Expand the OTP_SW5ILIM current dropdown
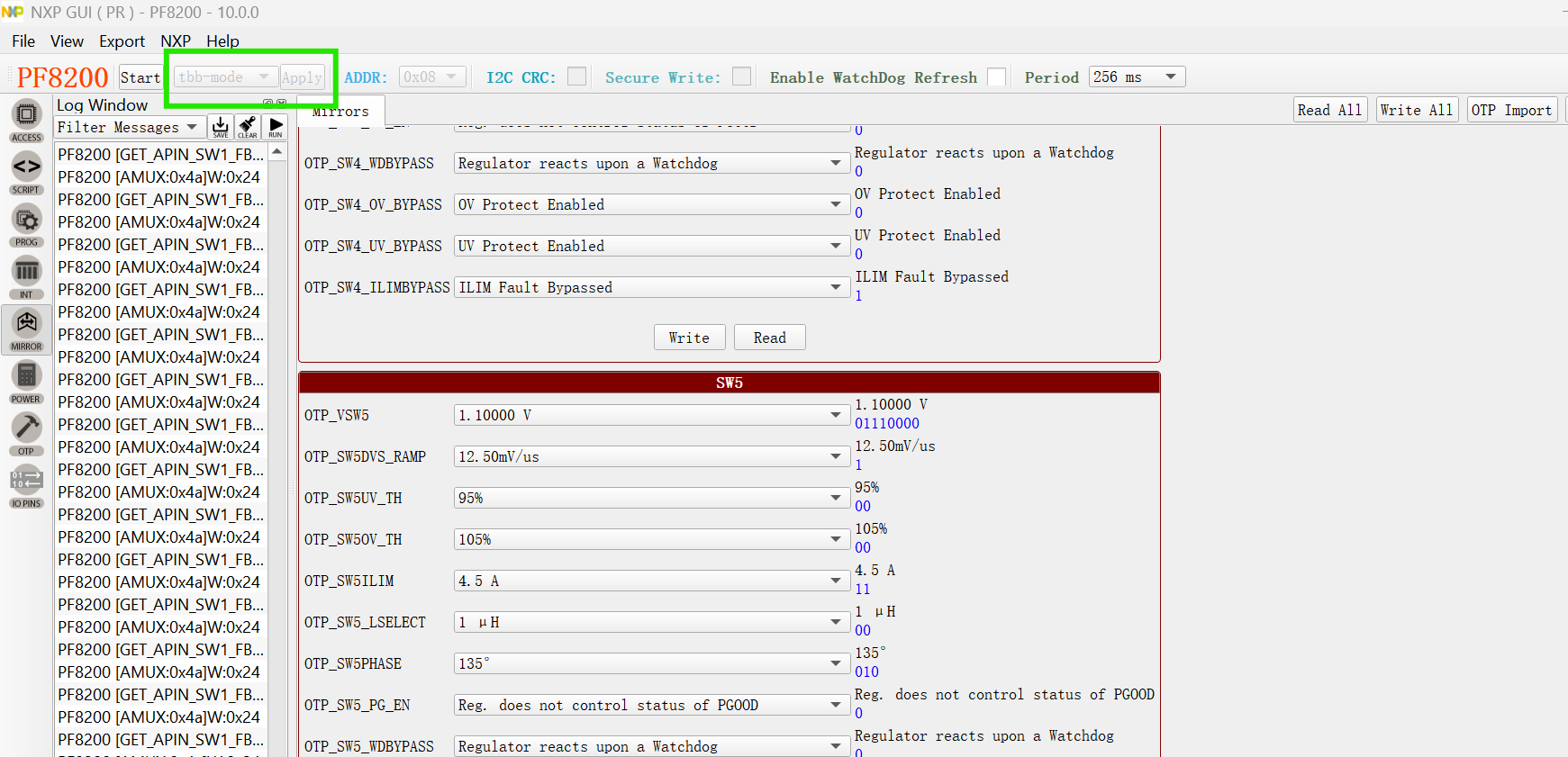 (651, 581)
